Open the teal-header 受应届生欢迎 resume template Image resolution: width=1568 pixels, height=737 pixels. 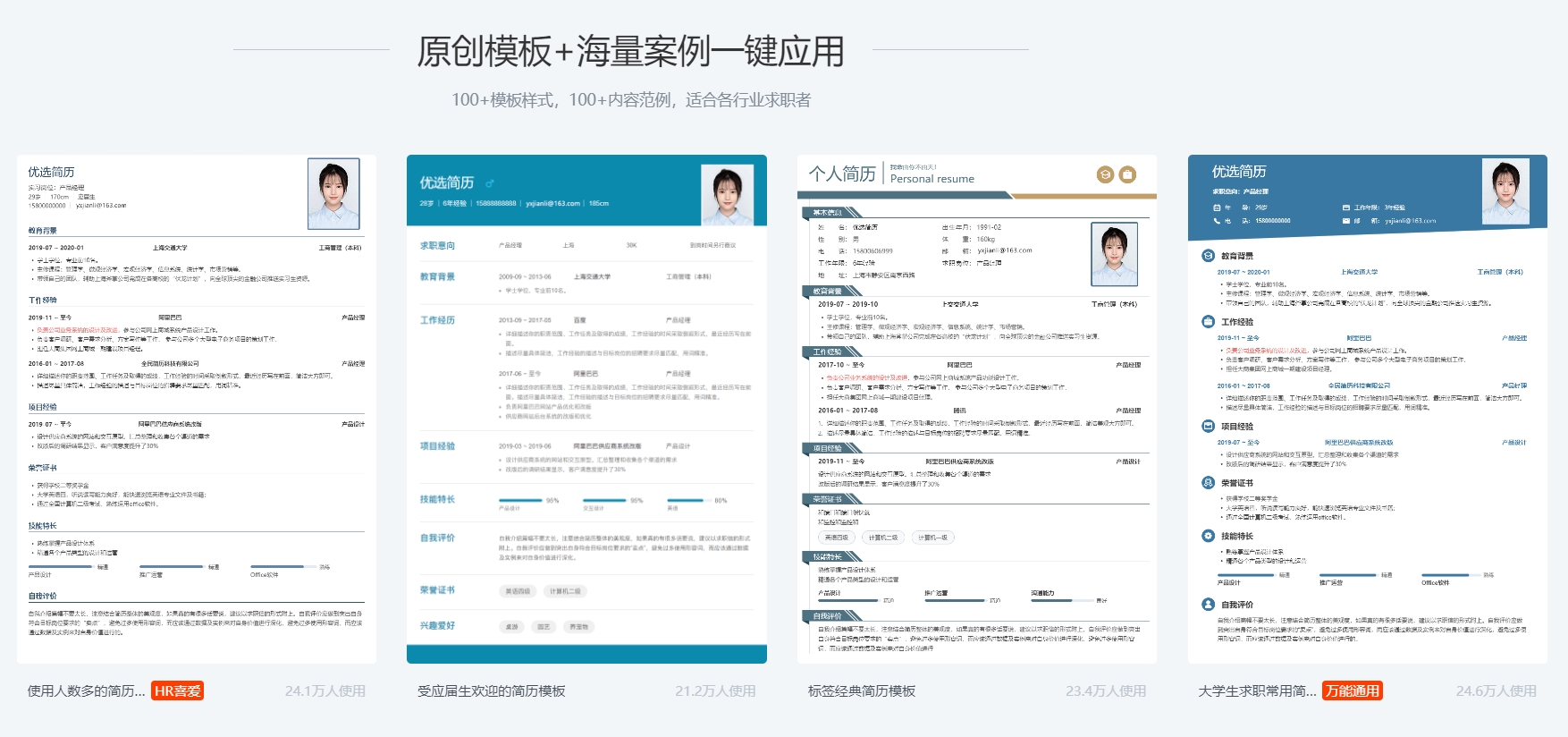pyautogui.click(x=586, y=409)
